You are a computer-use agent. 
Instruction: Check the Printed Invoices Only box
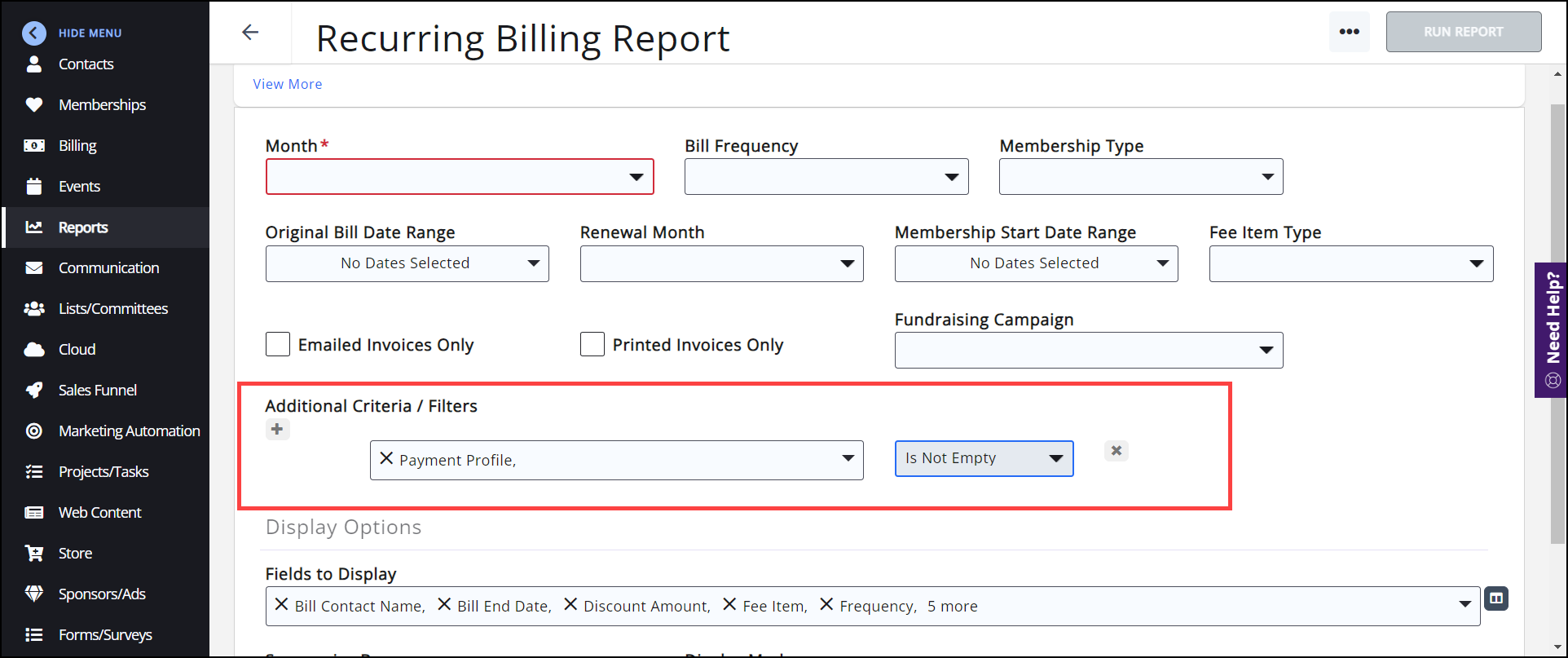coord(592,344)
